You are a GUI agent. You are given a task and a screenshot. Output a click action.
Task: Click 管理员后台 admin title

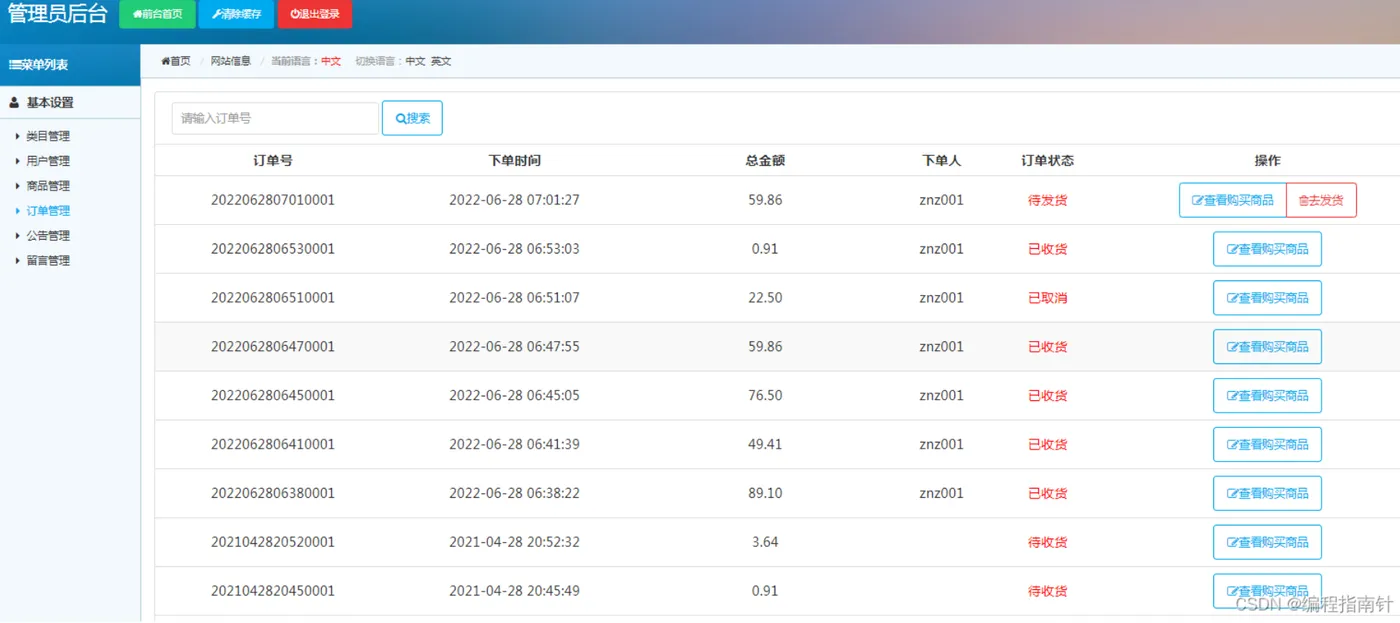pos(57,14)
